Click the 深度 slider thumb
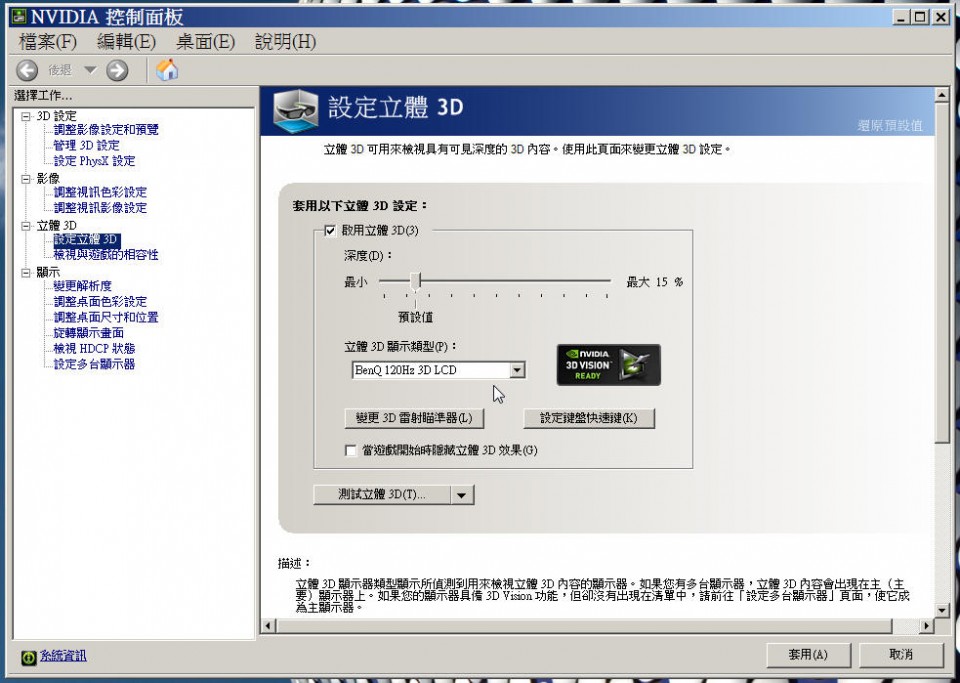The height and width of the screenshot is (683, 960). pyautogui.click(x=415, y=281)
